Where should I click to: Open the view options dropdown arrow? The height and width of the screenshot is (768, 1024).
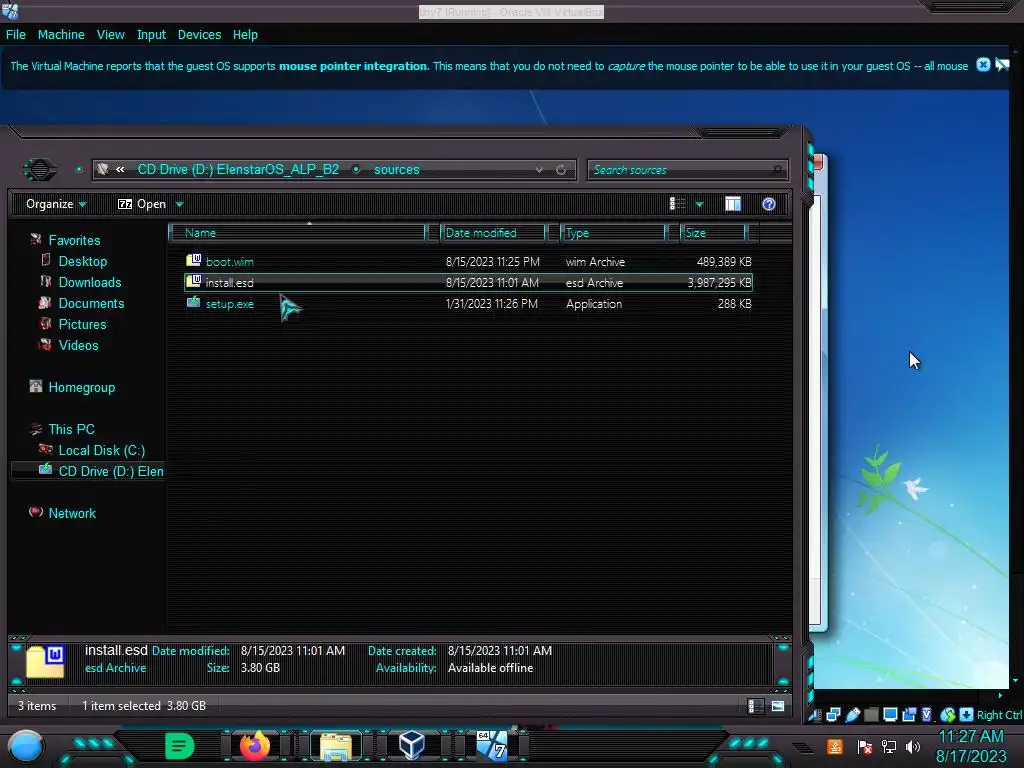[x=699, y=204]
